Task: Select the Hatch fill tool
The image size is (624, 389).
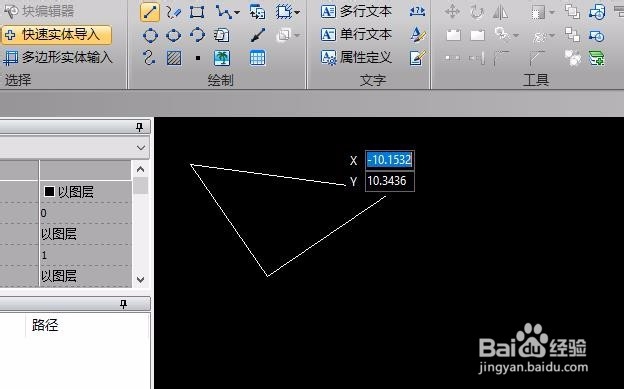Action: click(x=174, y=59)
